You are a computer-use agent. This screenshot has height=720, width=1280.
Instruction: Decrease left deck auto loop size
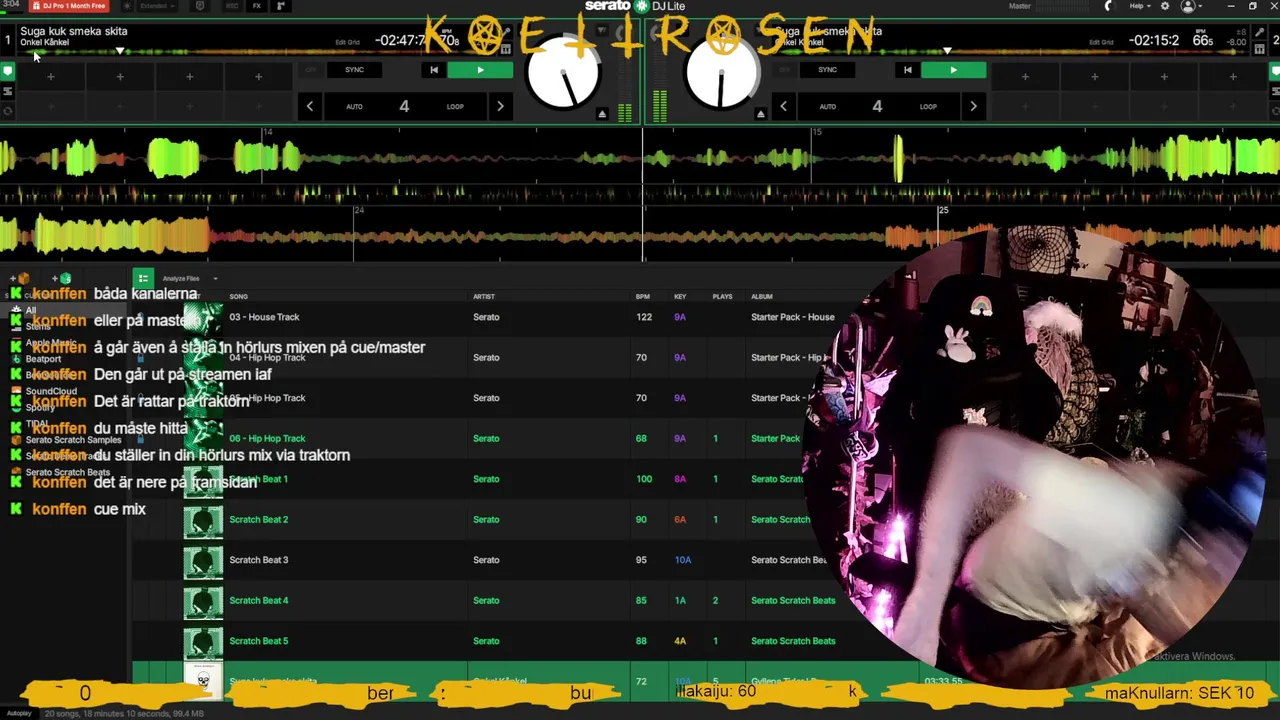coord(309,106)
